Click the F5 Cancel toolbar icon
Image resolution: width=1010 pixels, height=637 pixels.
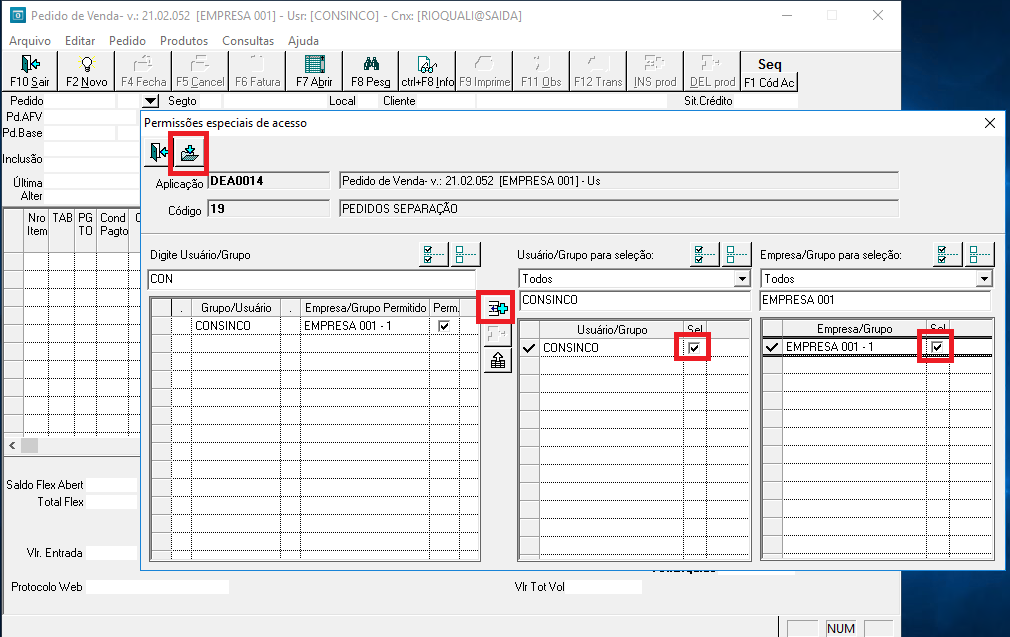(200, 71)
